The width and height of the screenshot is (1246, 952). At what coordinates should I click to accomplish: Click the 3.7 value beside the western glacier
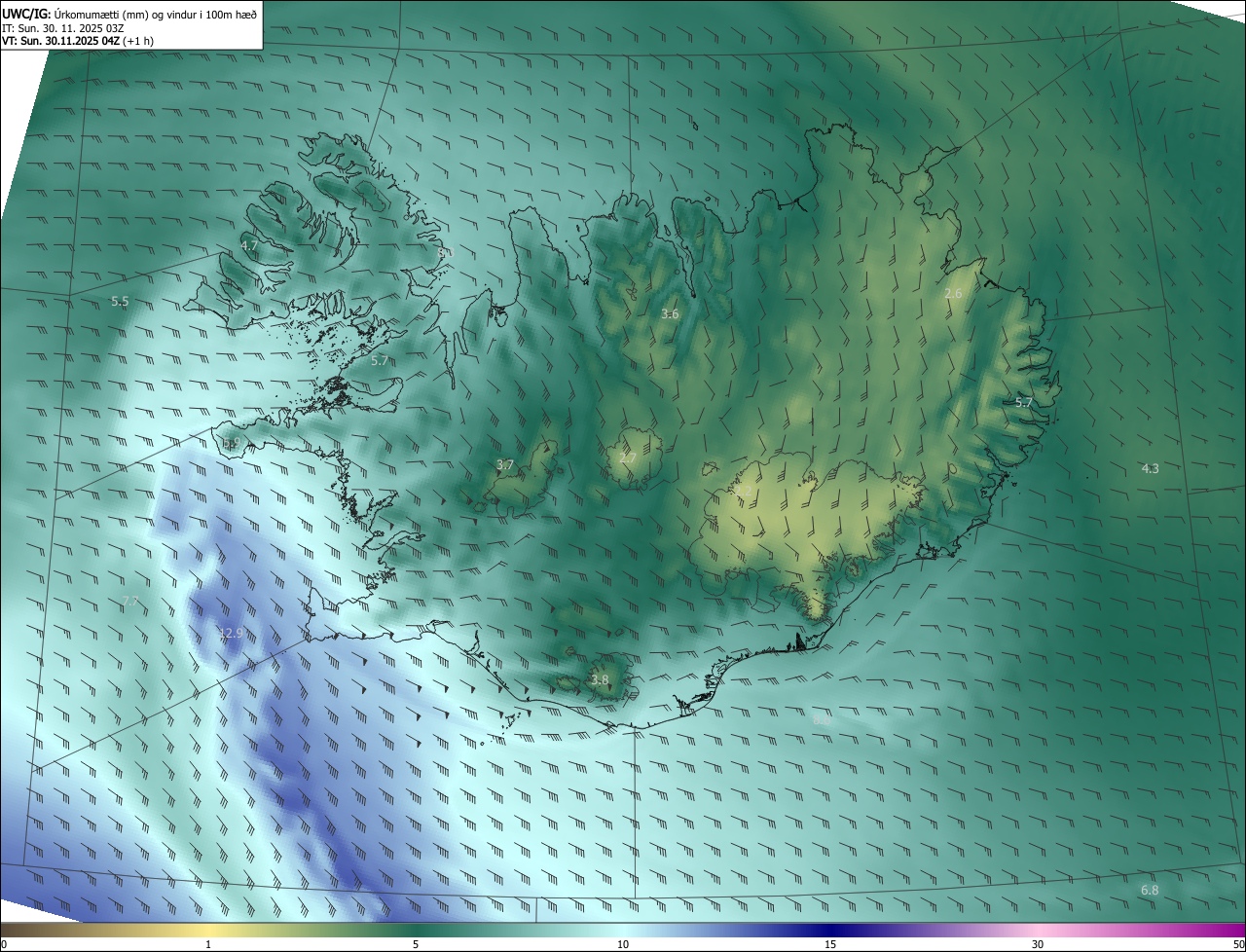pyautogui.click(x=504, y=465)
